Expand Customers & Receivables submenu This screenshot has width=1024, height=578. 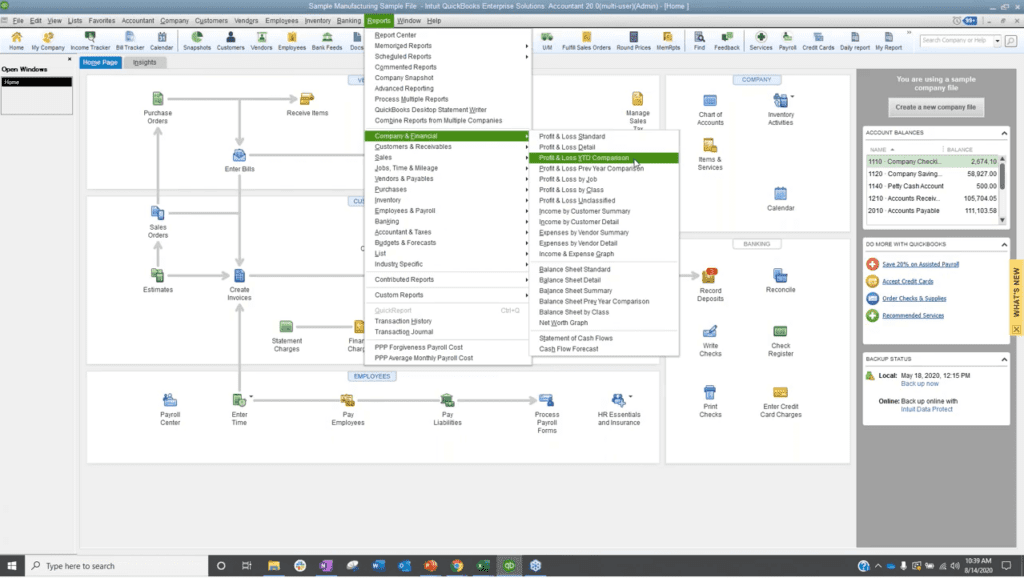[x=447, y=146]
